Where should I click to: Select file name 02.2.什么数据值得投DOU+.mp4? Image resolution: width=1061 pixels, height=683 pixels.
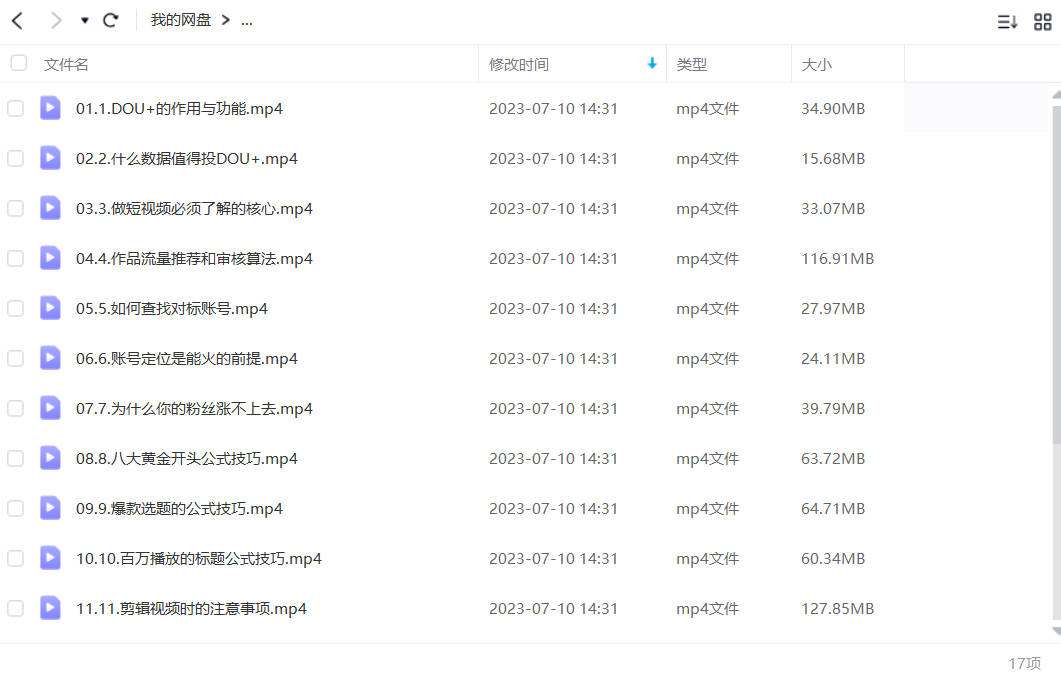click(x=187, y=158)
